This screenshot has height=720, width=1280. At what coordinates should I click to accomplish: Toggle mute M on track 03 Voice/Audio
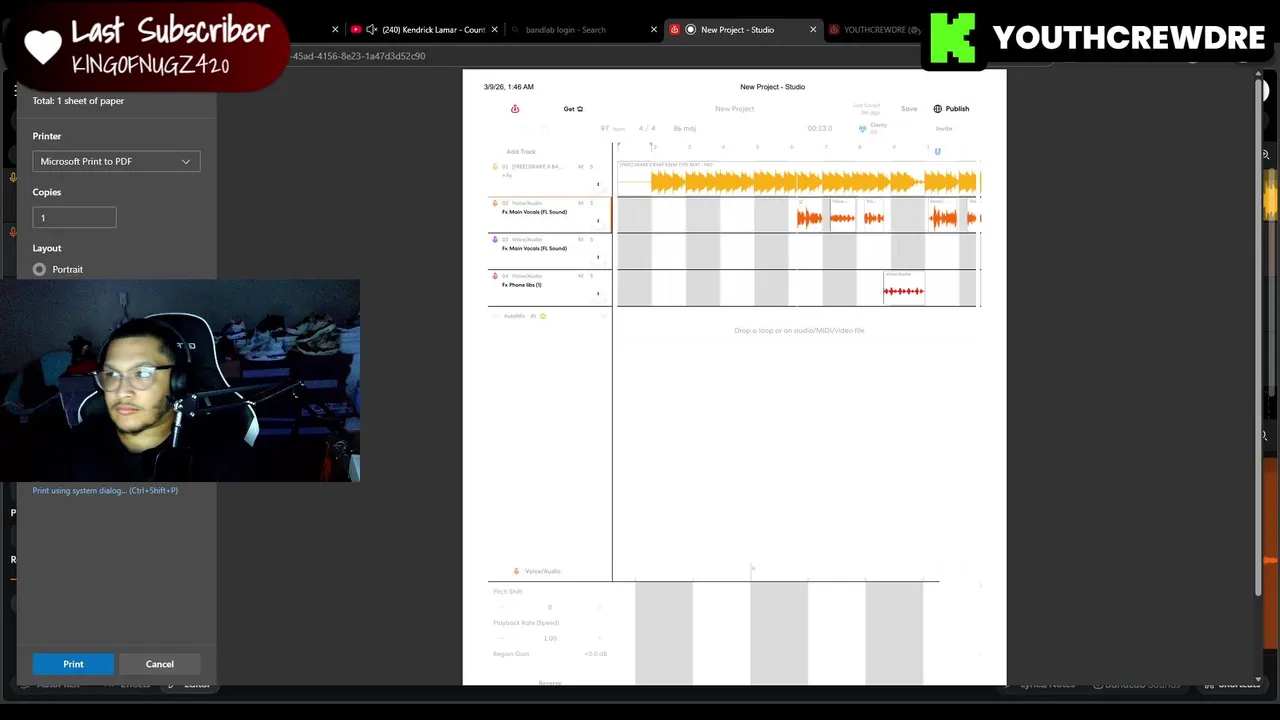[580, 240]
